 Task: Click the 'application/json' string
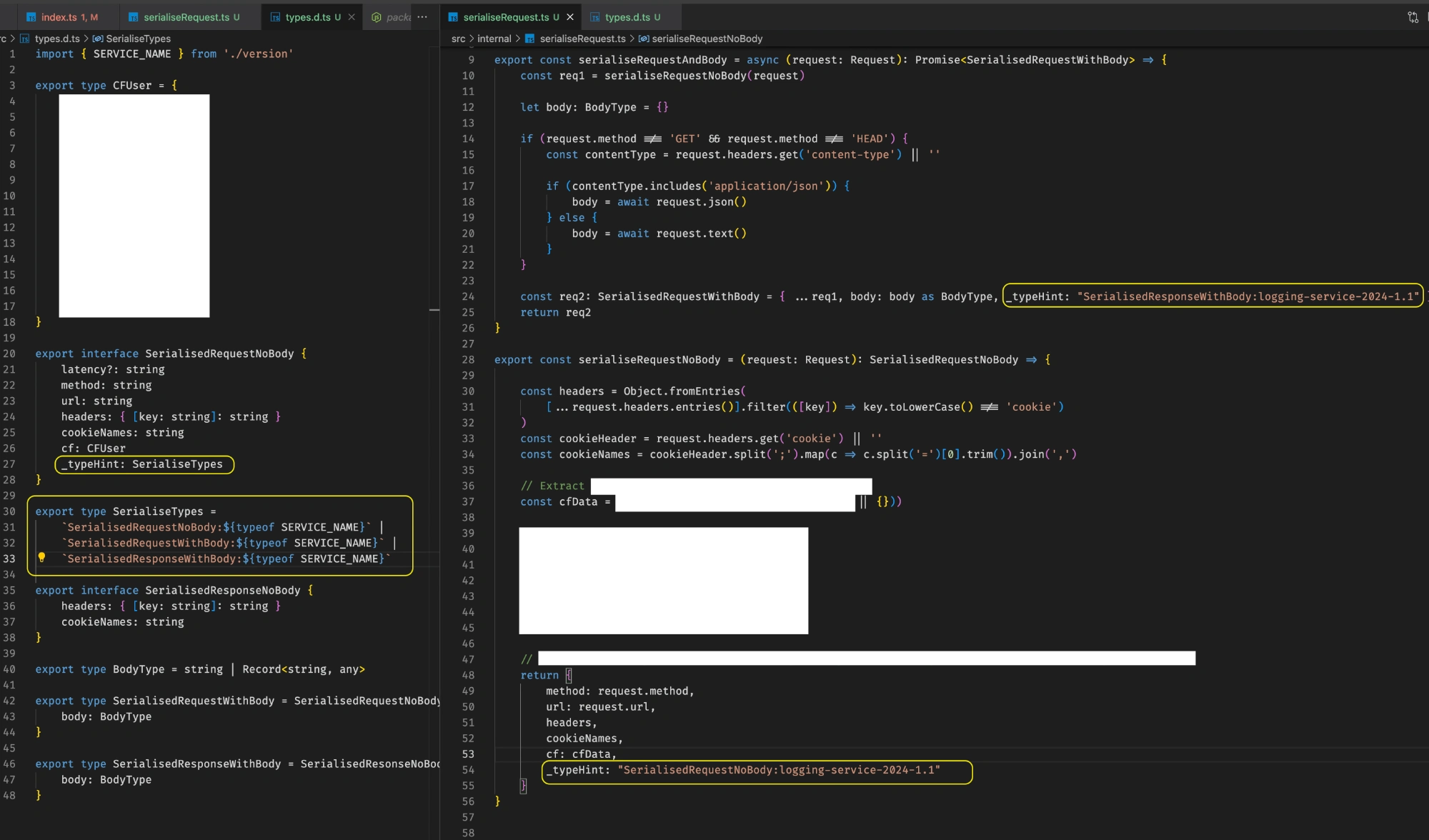point(766,186)
